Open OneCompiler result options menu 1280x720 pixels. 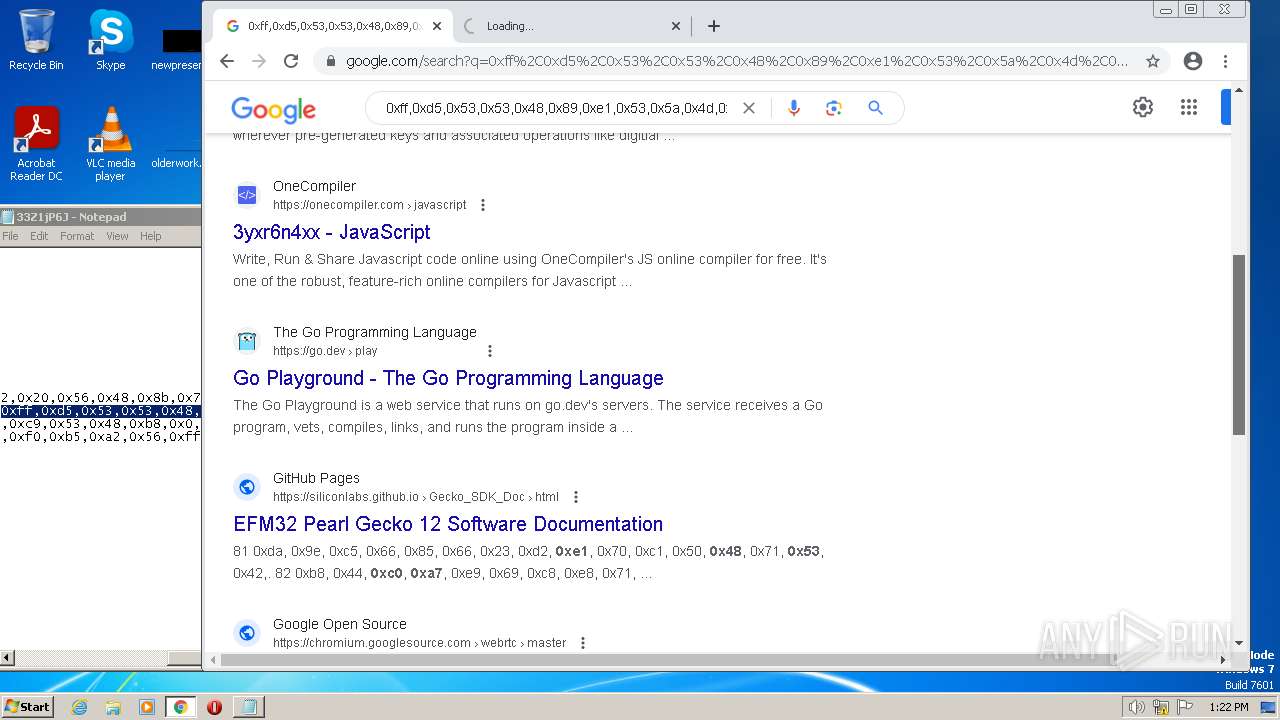tap(483, 205)
